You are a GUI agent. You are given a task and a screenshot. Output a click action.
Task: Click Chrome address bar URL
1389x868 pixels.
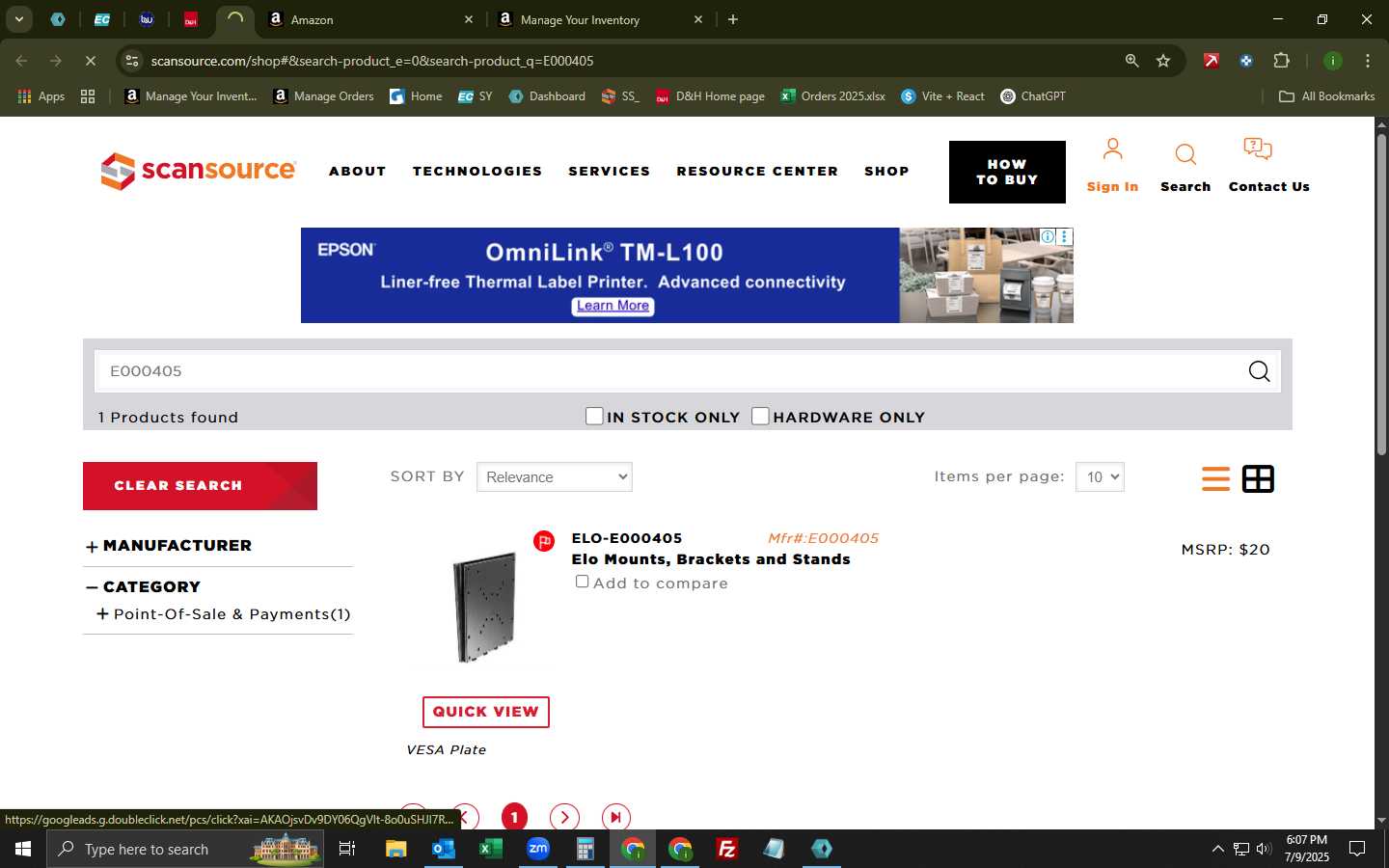[371, 61]
